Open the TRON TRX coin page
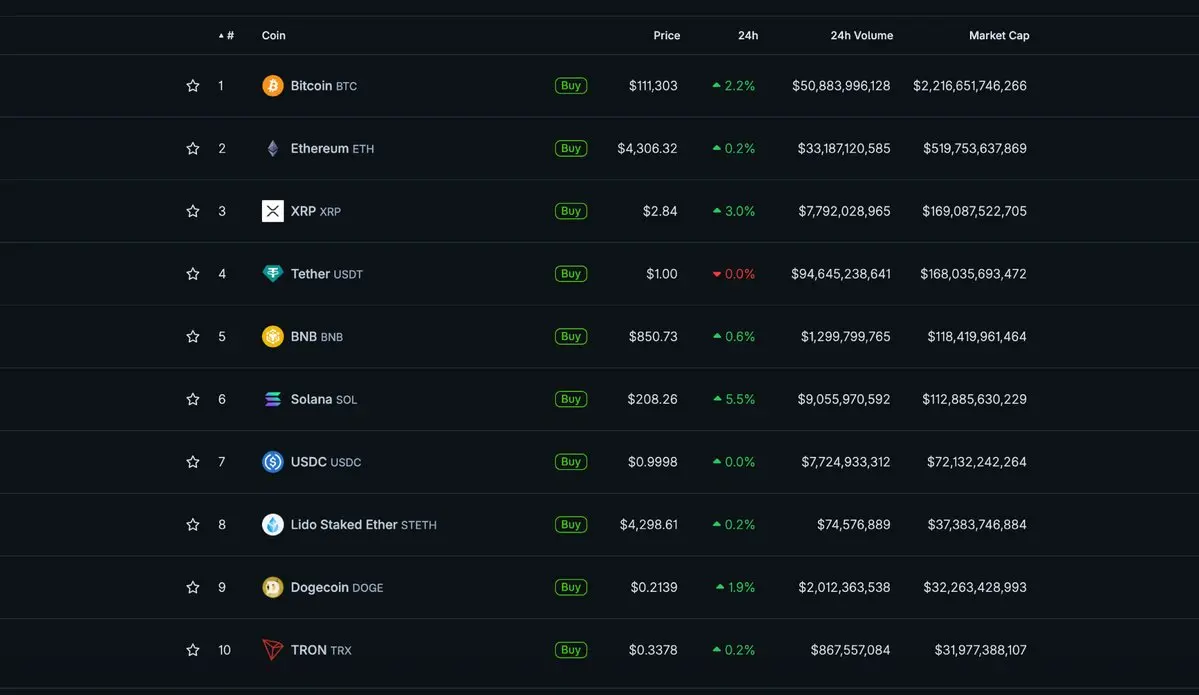Screen dimensions: 1199x695 click(x=320, y=650)
